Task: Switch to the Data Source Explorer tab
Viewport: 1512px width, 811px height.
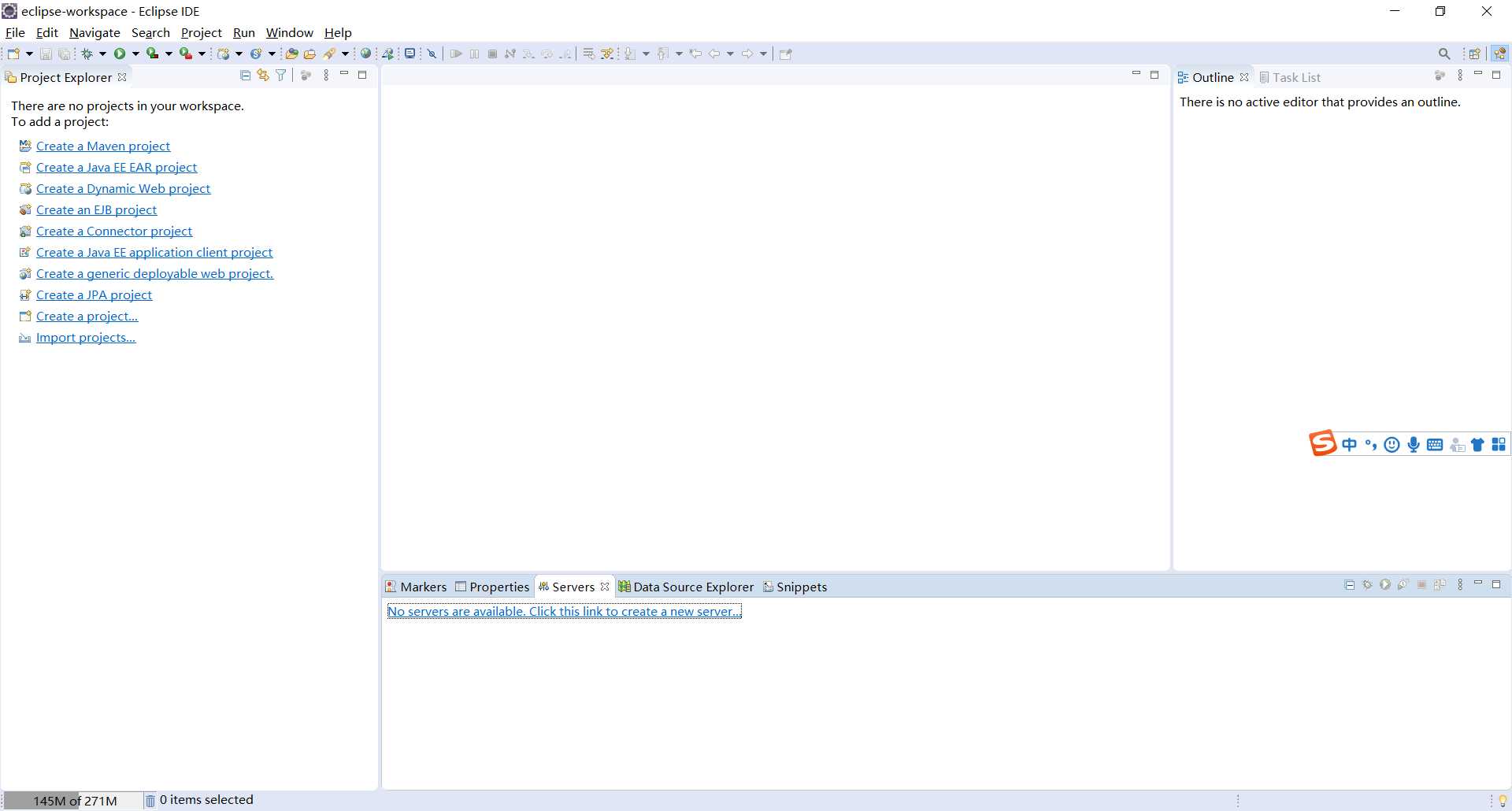Action: pos(686,587)
